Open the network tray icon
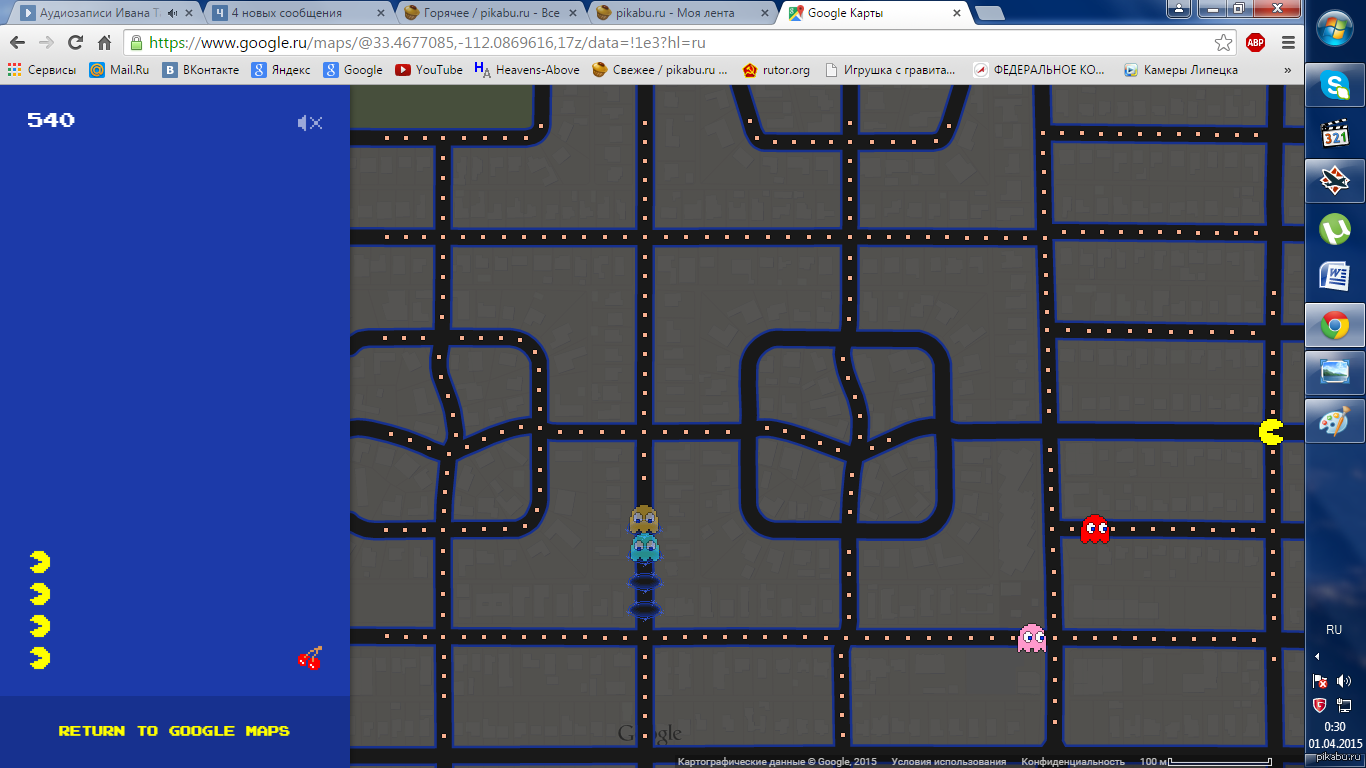 point(1344,705)
